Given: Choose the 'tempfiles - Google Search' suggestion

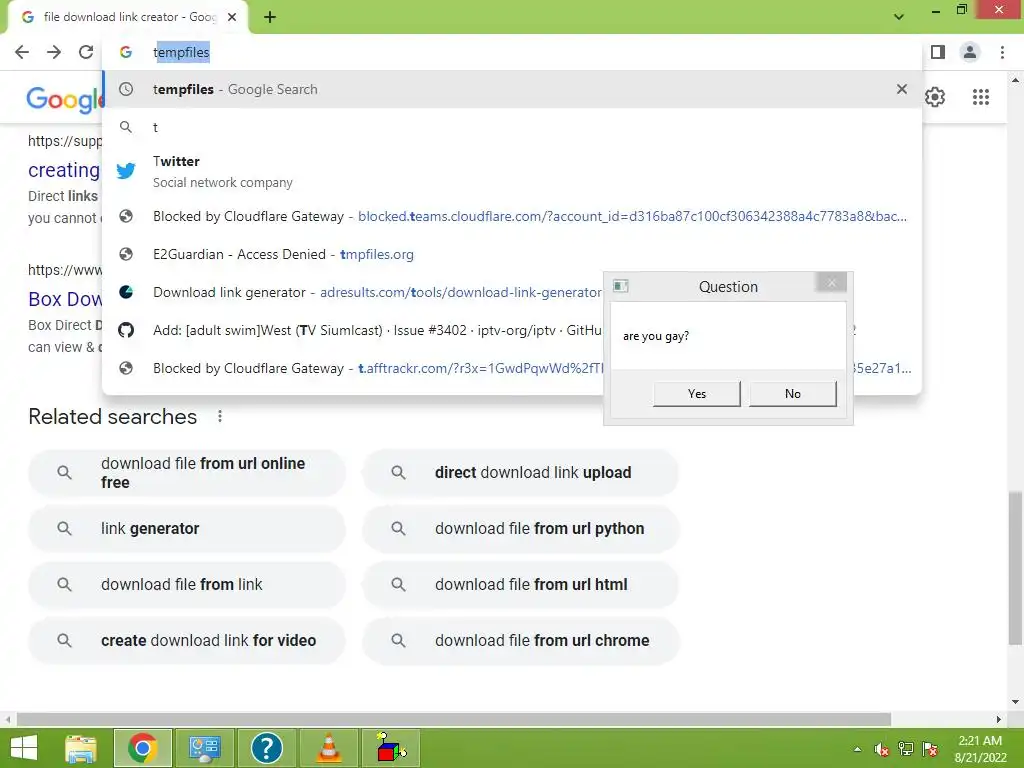Looking at the screenshot, I should pyautogui.click(x=512, y=89).
